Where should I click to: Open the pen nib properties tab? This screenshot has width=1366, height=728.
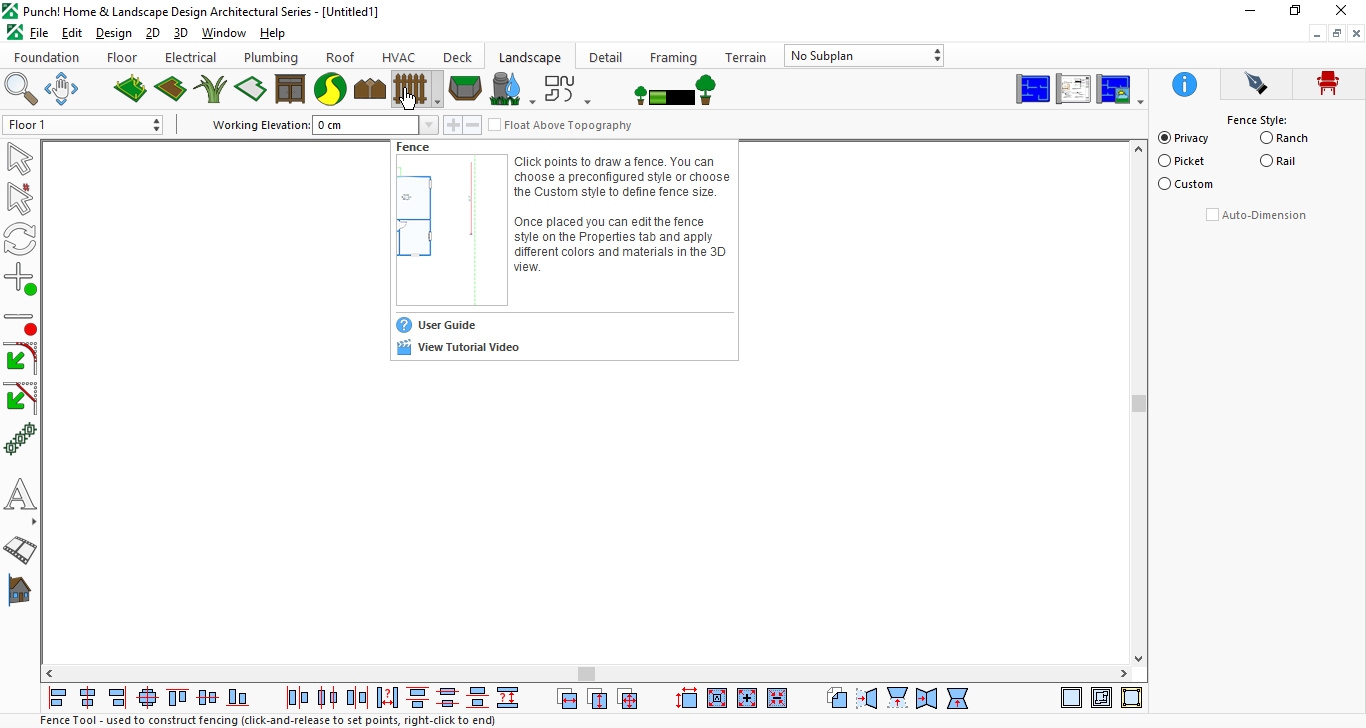pos(1255,83)
